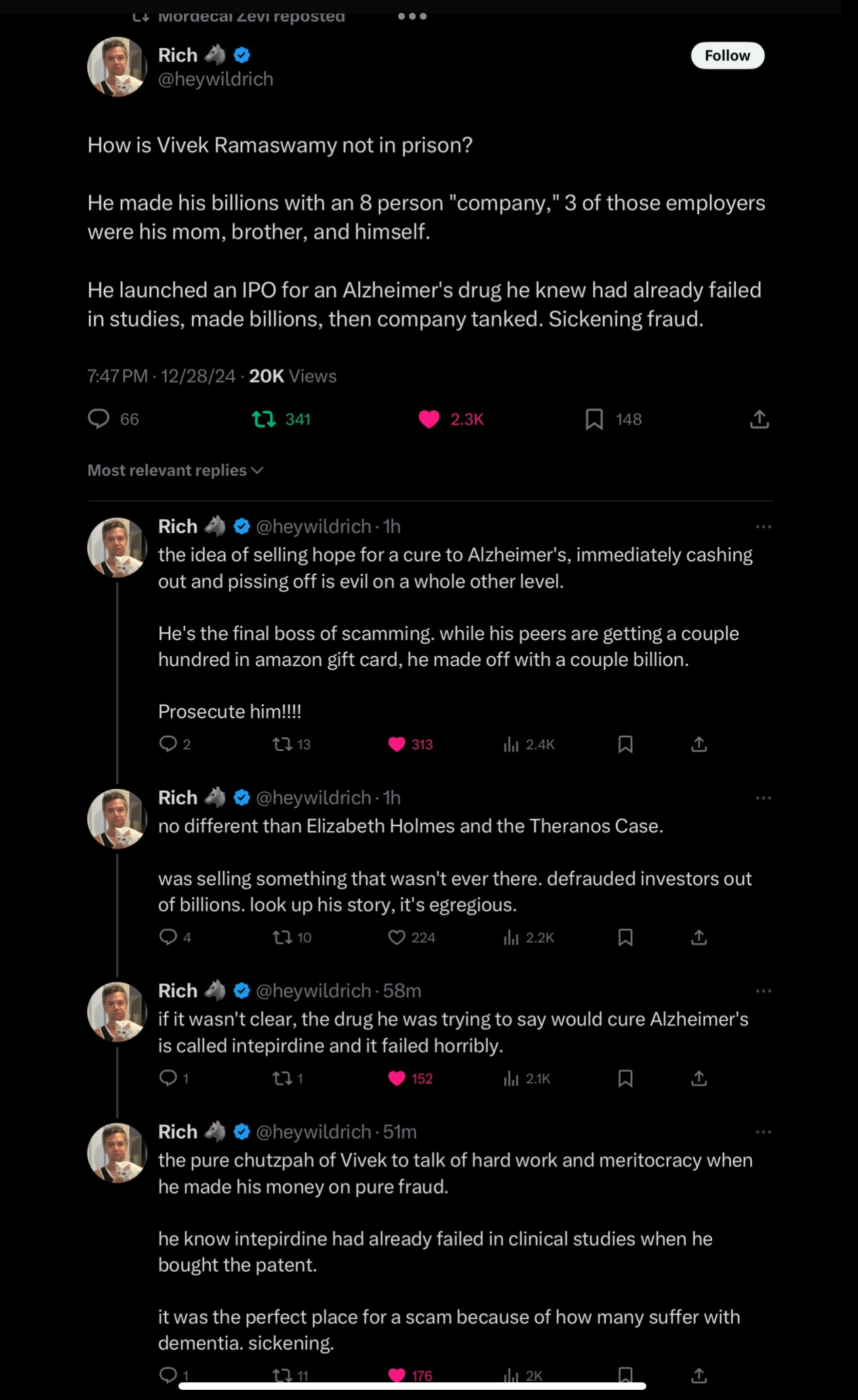The image size is (858, 1400).
Task: Open the three-dot menu at the top of the post
Action: [x=412, y=16]
